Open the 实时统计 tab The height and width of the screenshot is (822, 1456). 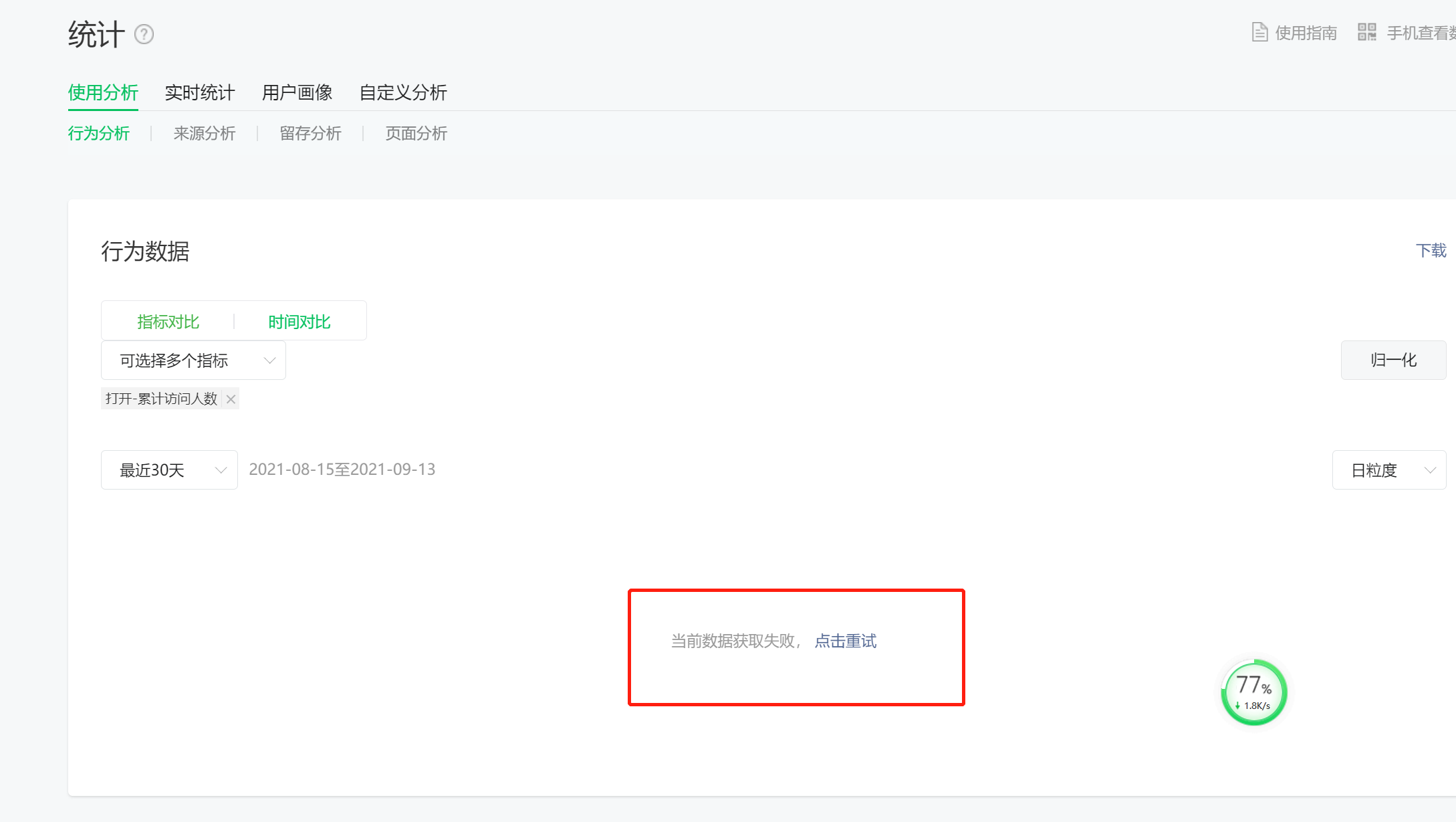(200, 92)
